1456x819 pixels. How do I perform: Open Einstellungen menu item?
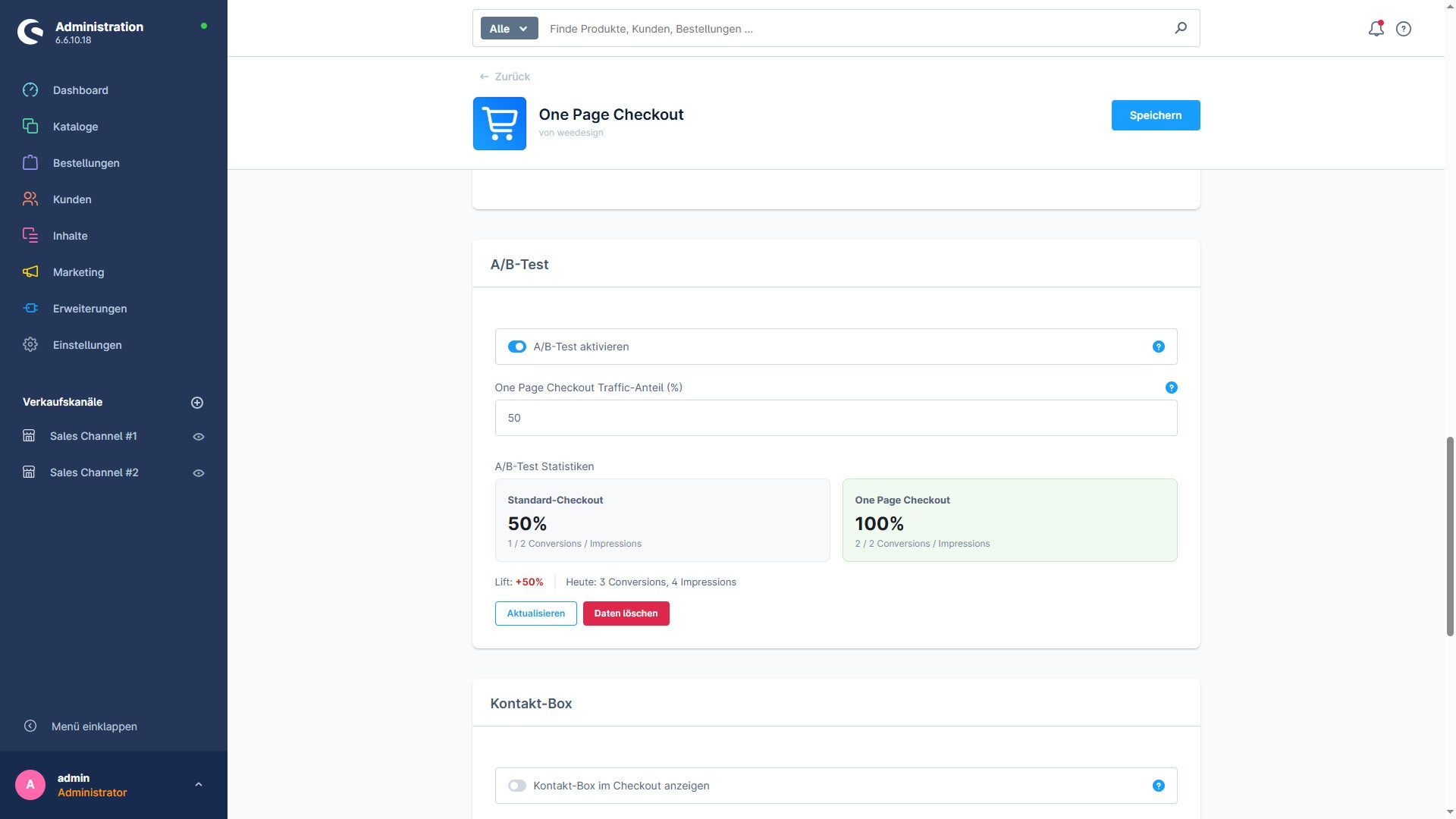pyautogui.click(x=87, y=345)
